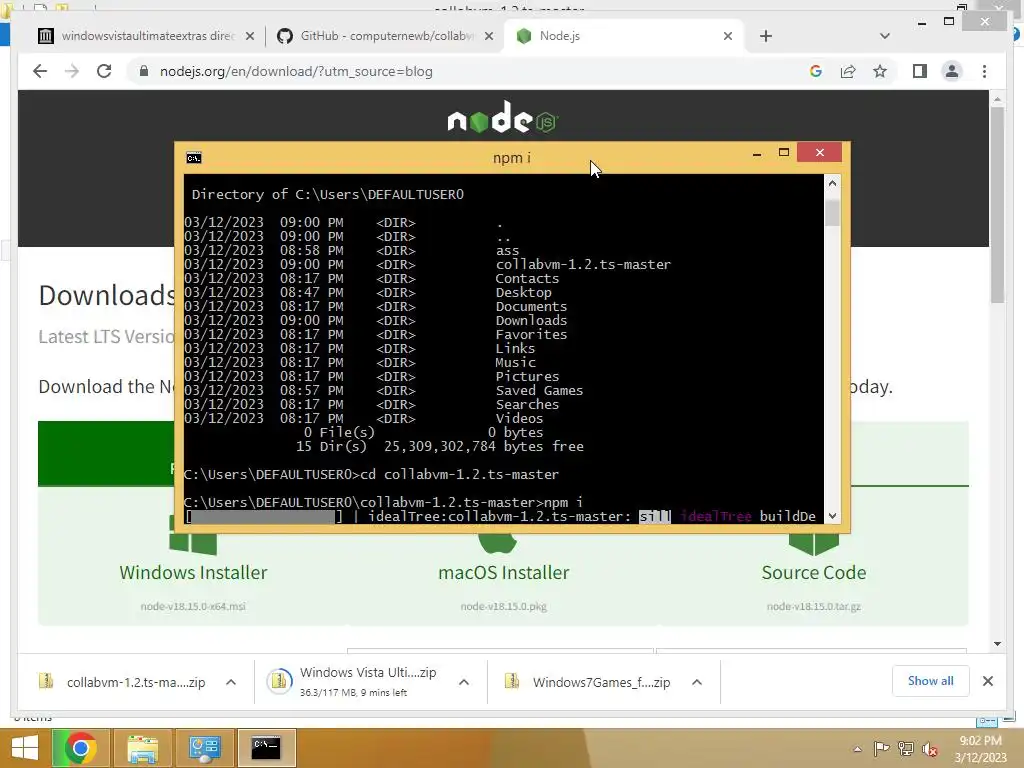Click the web page scrollbar thumb
This screenshot has height=768, width=1024.
pos(997,204)
